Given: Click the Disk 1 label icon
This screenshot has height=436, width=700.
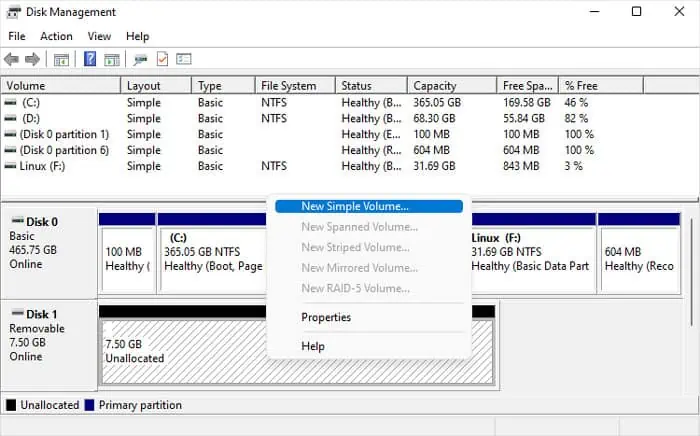Looking at the screenshot, I should click(17, 312).
